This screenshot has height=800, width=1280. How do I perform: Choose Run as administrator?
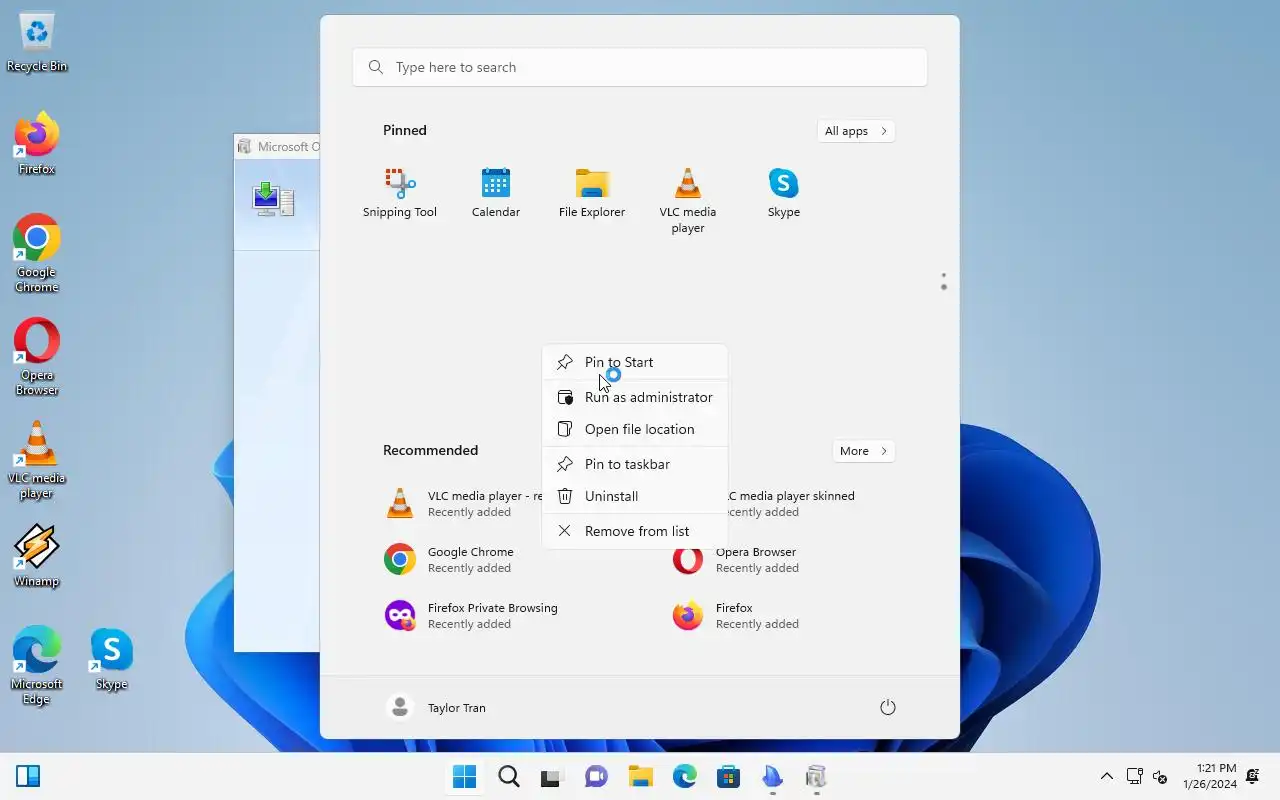pos(634,397)
